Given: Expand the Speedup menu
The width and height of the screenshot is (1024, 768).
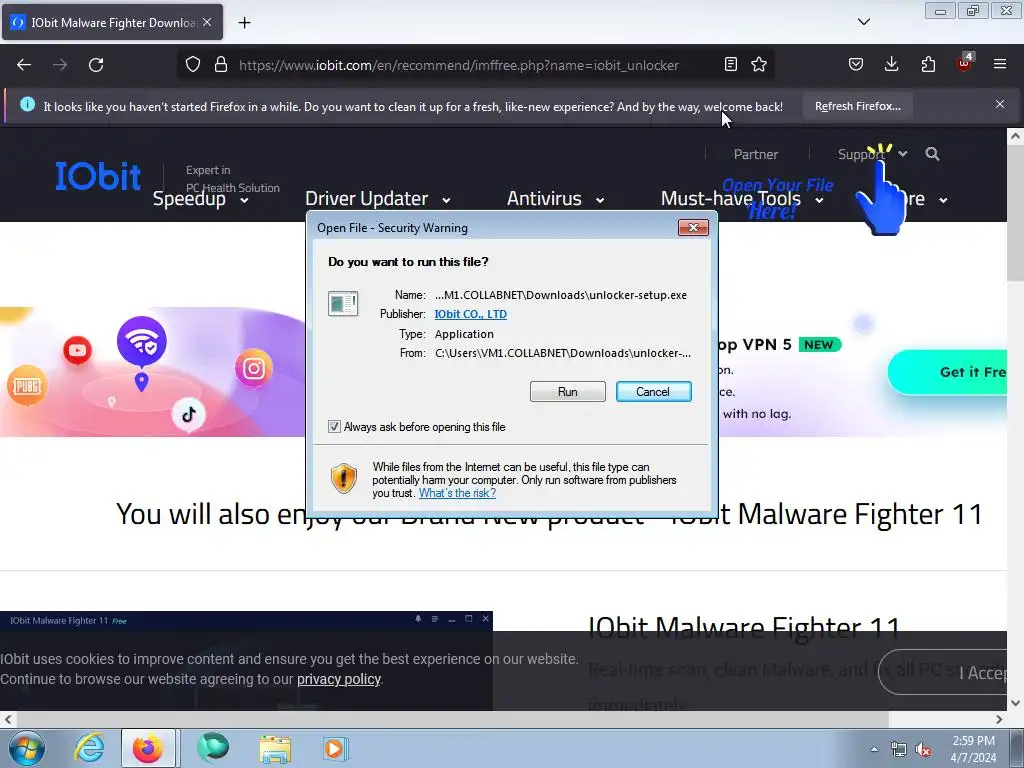Looking at the screenshot, I should pyautogui.click(x=200, y=199).
